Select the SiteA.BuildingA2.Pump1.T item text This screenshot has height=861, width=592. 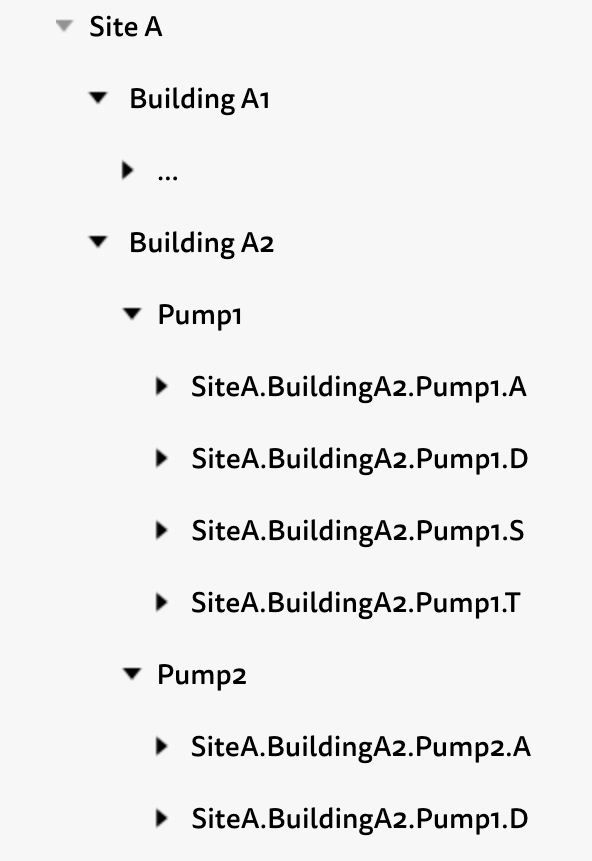[x=355, y=603]
